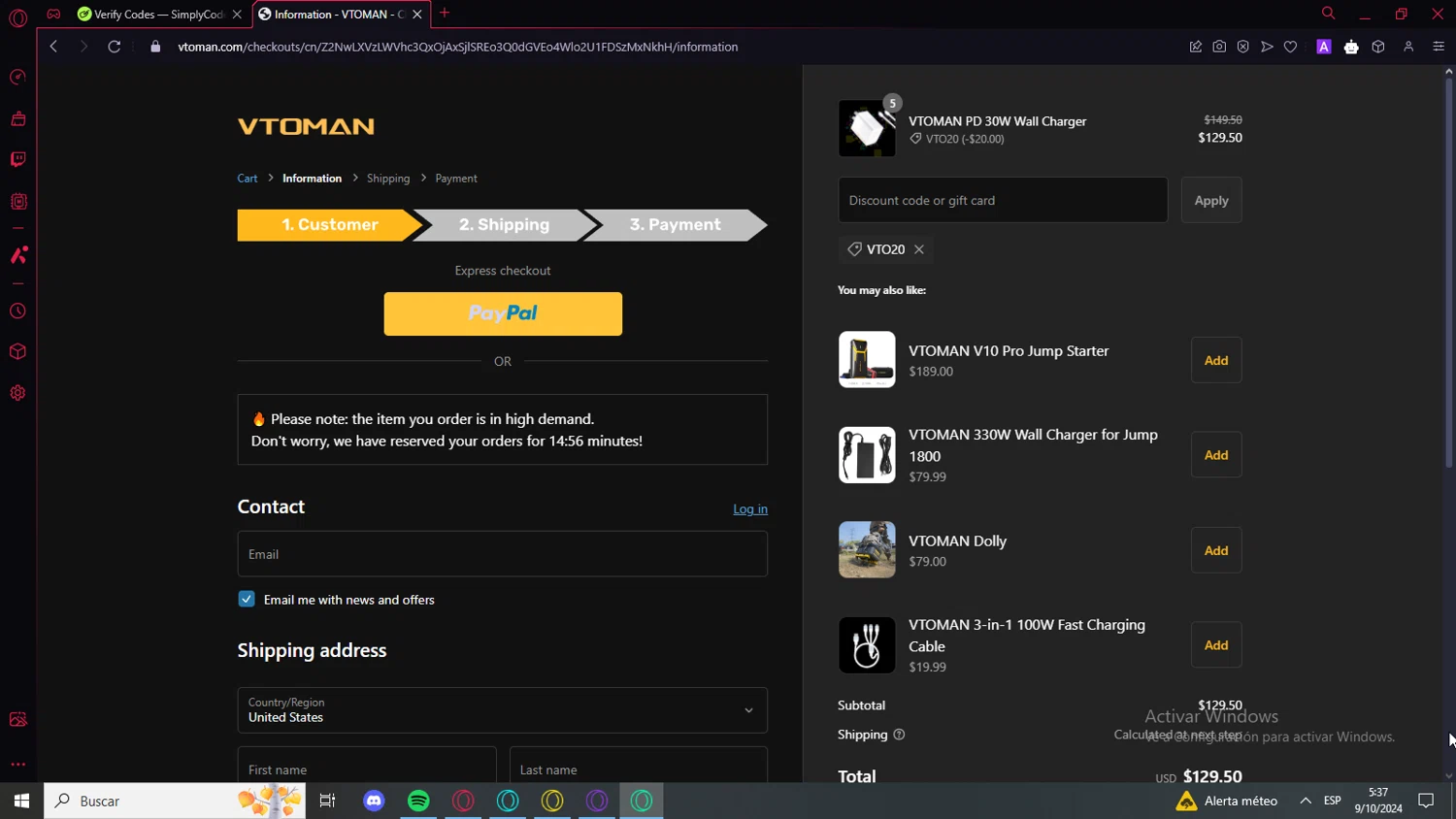Image resolution: width=1456 pixels, height=819 pixels.
Task: Toggle Email me with news and offers
Action: [x=247, y=600]
